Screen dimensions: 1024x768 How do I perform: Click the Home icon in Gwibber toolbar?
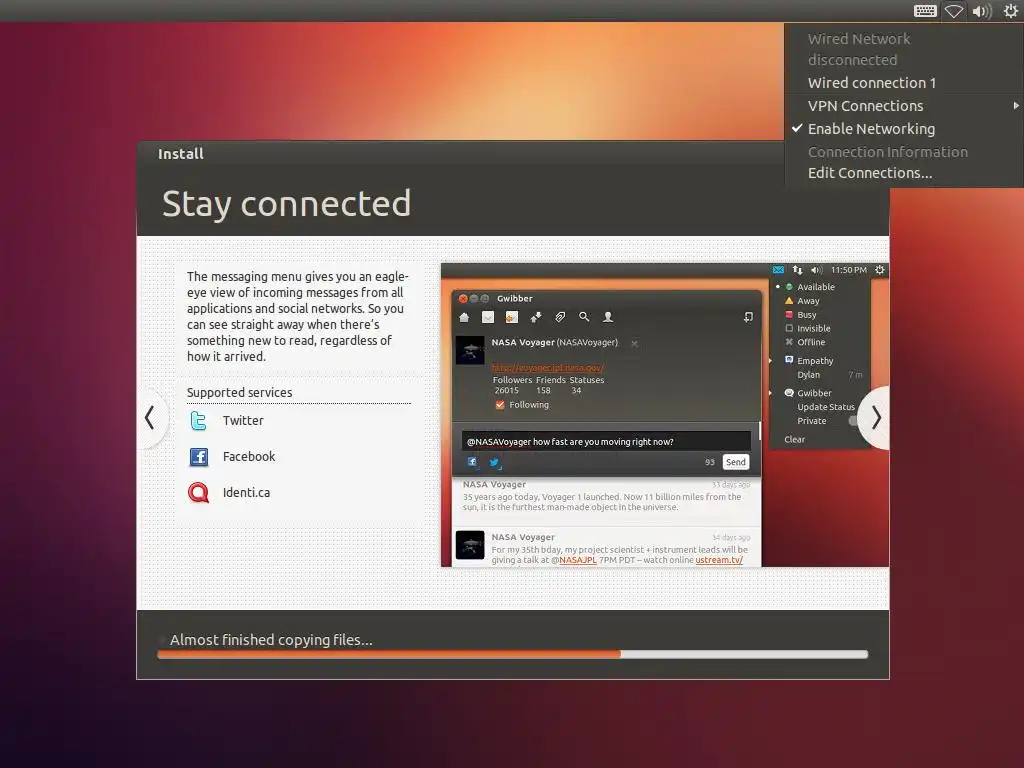[x=464, y=317]
